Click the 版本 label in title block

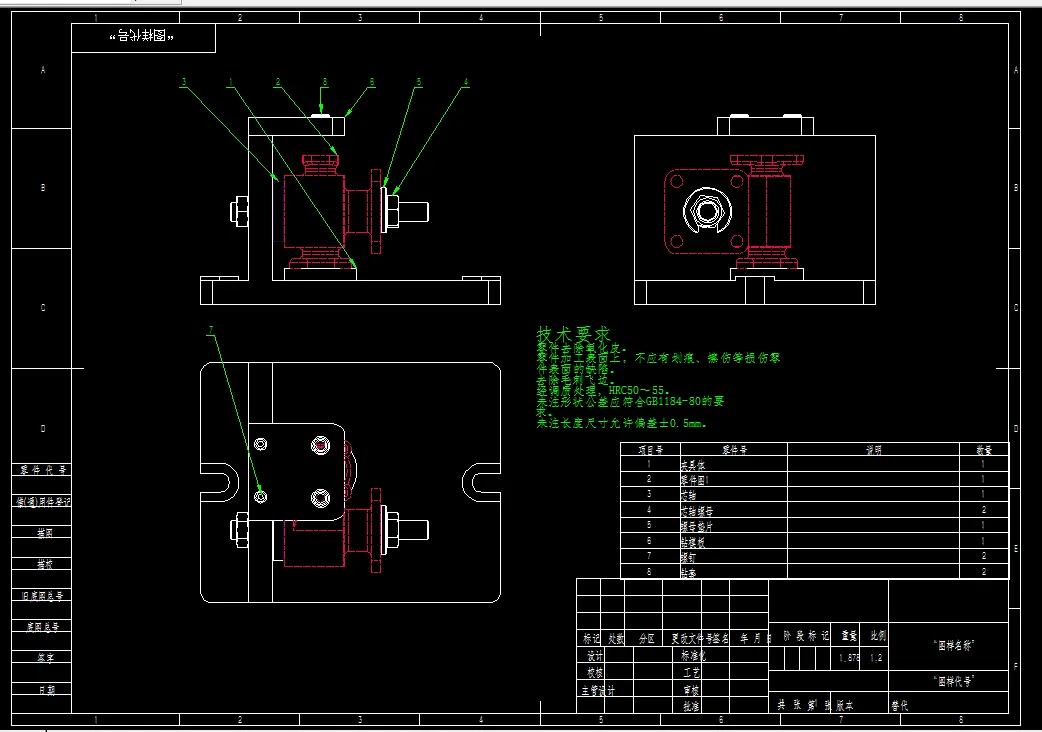tap(845, 706)
